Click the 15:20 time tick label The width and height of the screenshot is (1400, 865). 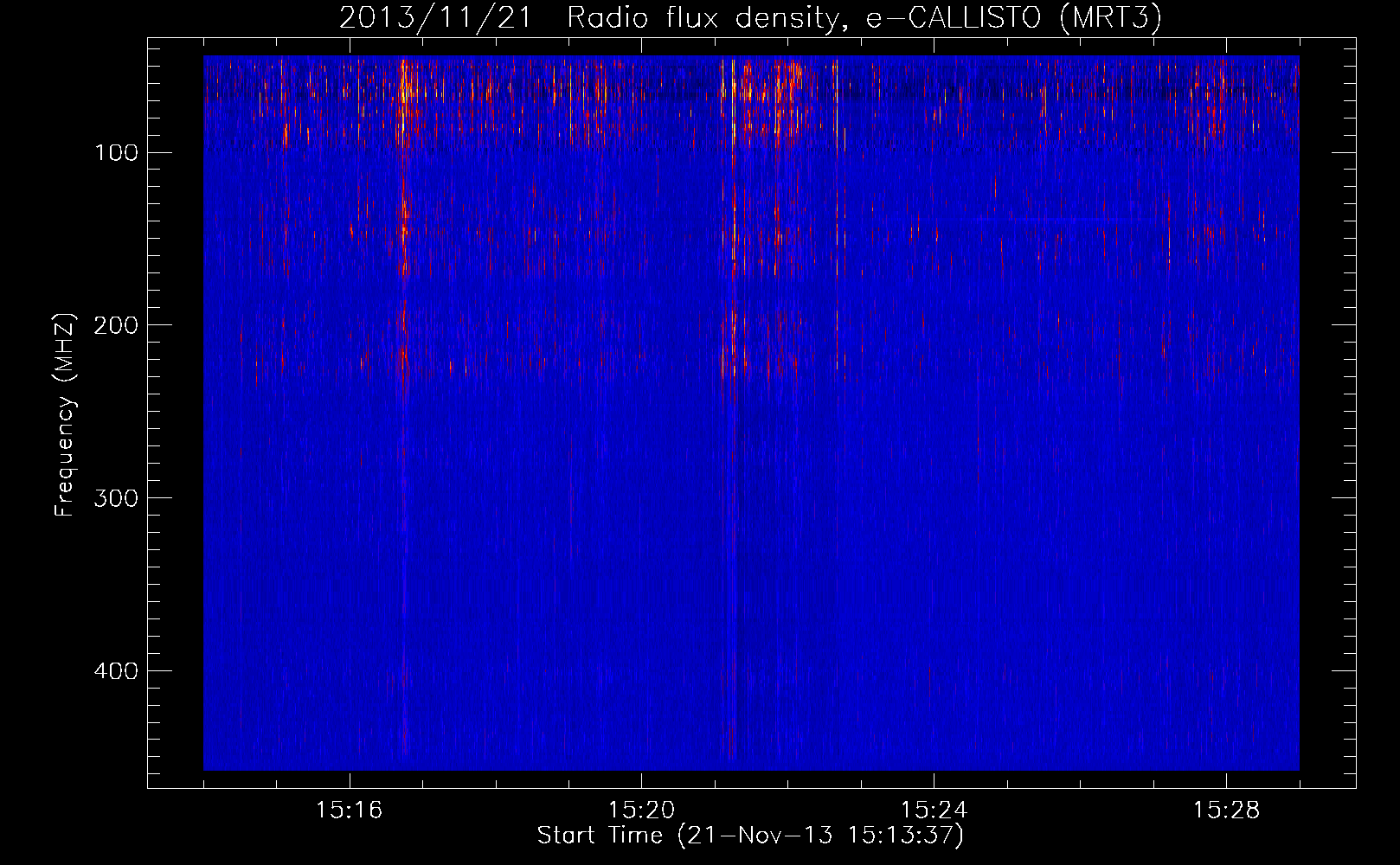pos(641,811)
